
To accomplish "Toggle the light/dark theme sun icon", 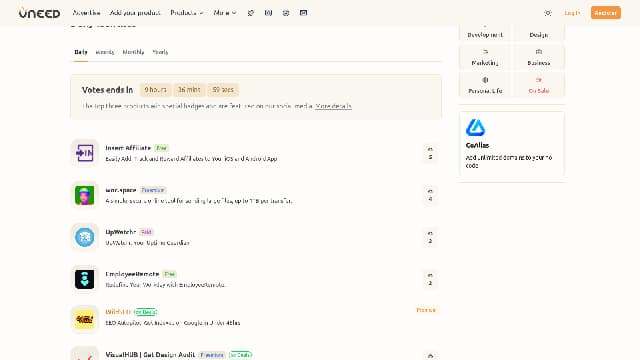I will (x=548, y=13).
